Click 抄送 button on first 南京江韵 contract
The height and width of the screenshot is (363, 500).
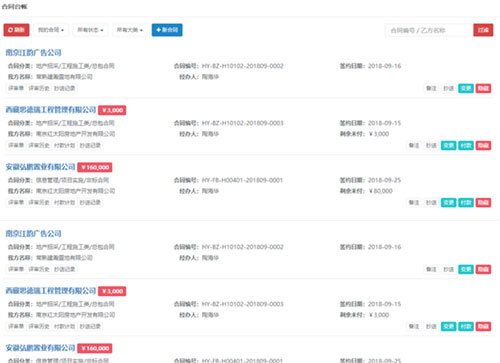(x=448, y=88)
